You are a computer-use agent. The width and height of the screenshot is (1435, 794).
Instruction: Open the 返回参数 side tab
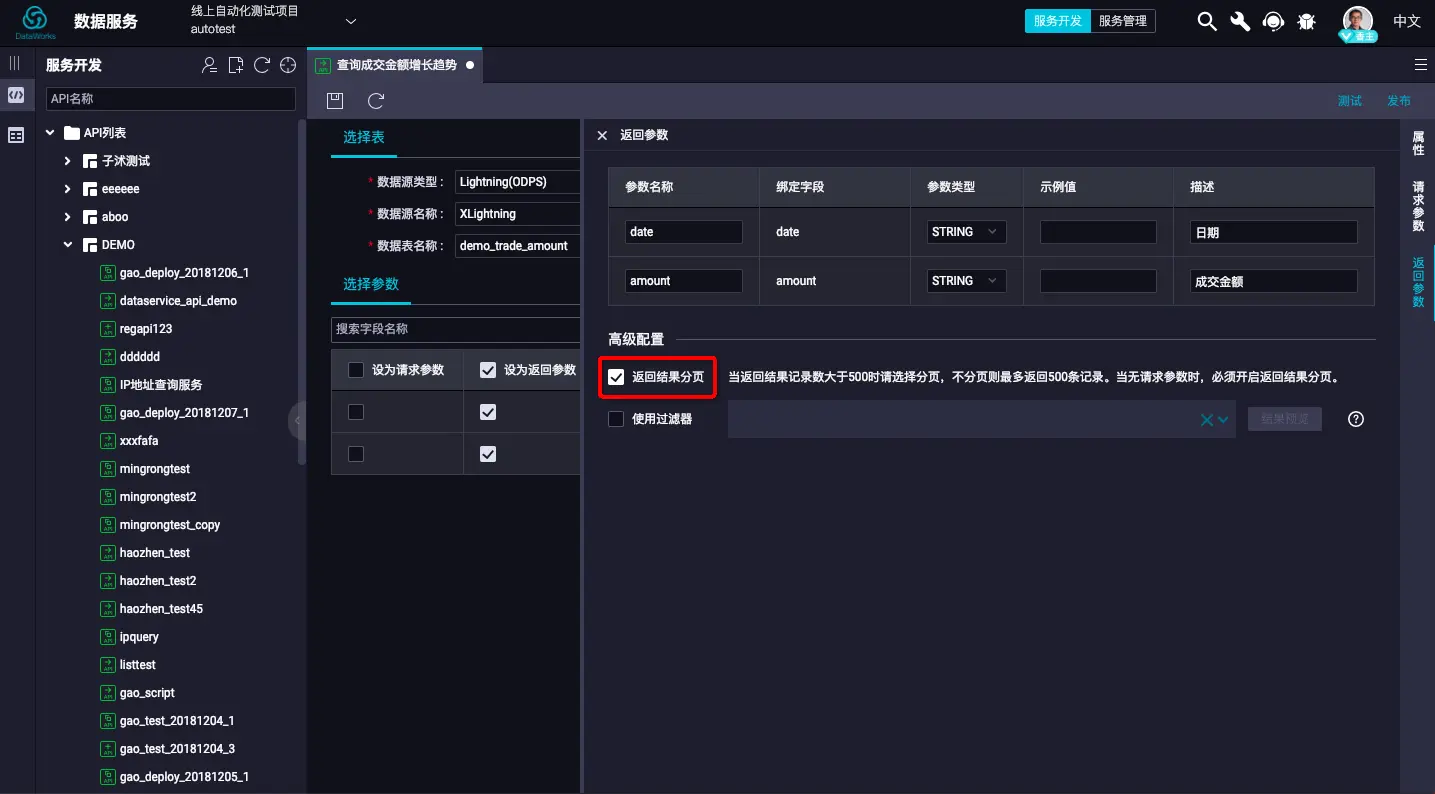click(1418, 282)
